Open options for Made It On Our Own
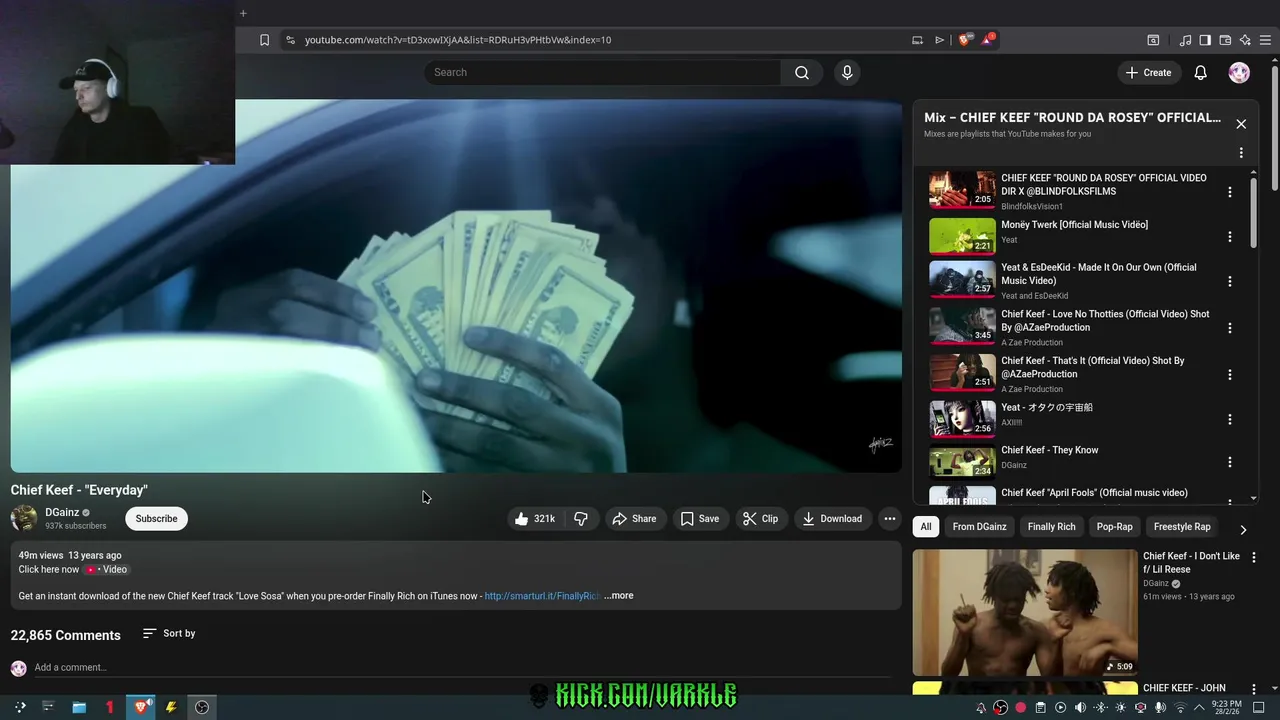The width and height of the screenshot is (1280, 720). coord(1230,281)
